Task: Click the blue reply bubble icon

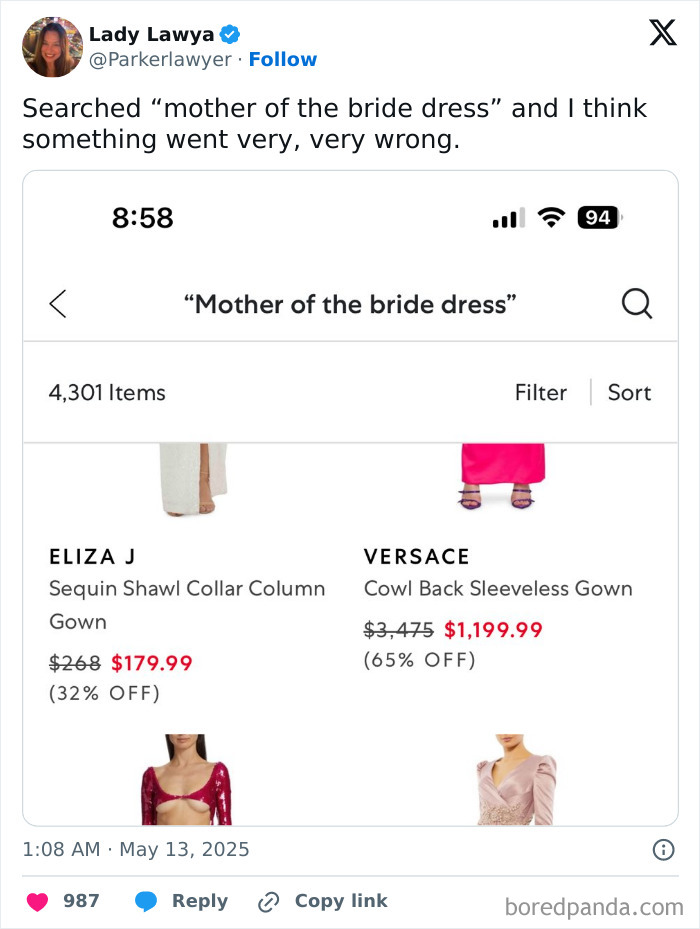Action: coord(146,901)
